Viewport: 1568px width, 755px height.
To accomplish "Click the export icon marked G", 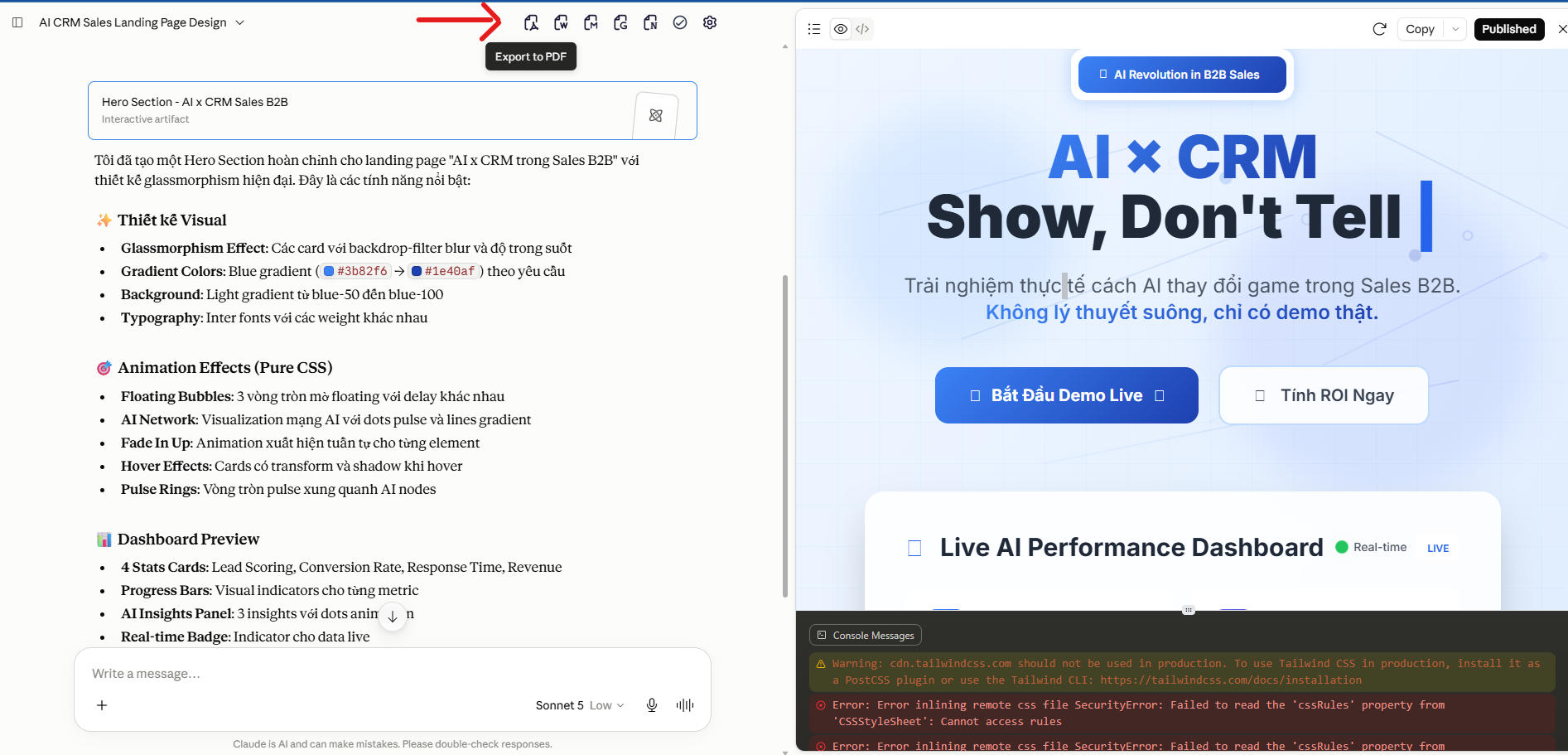I will pos(620,22).
